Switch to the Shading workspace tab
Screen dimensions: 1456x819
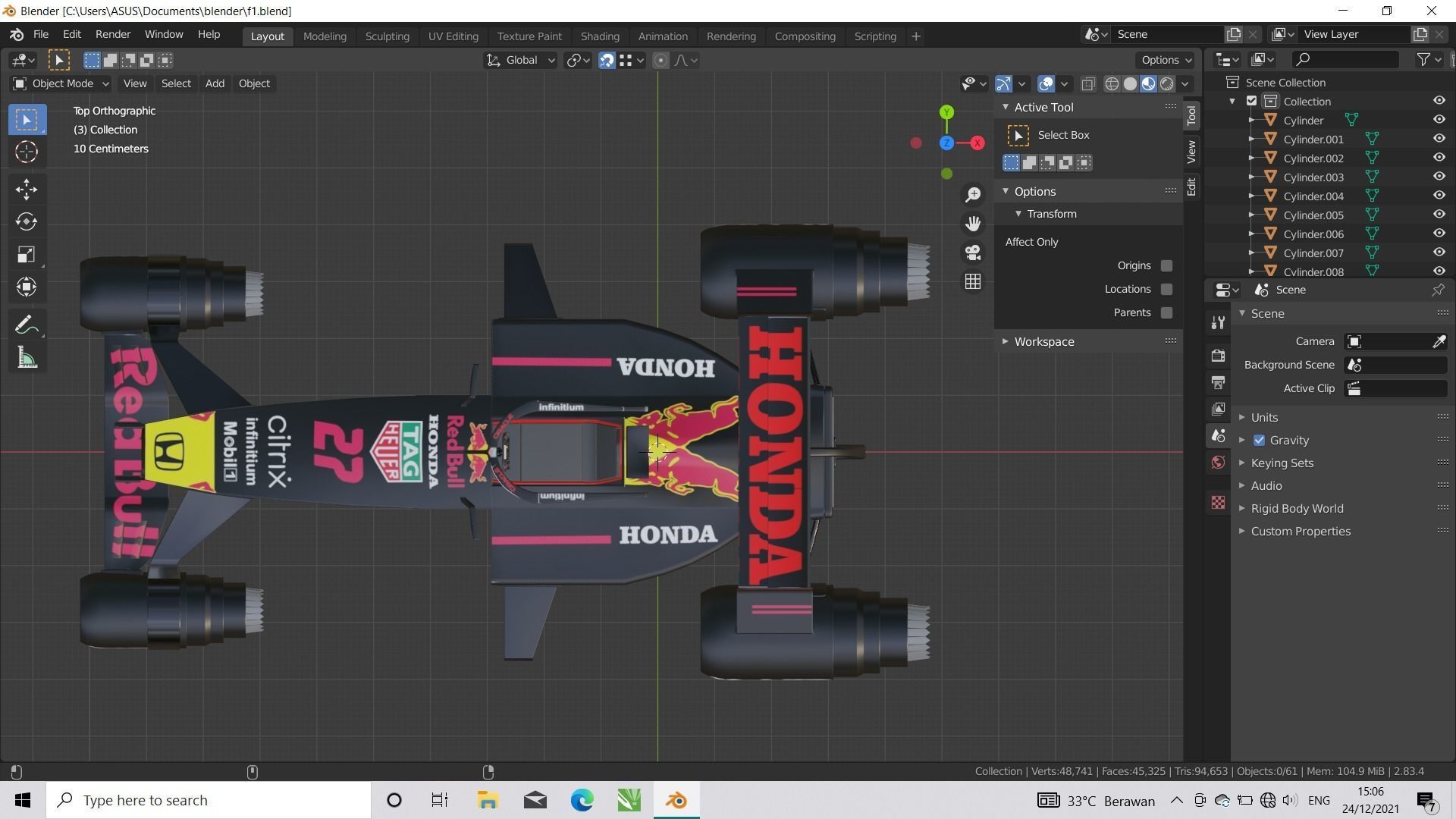600,36
